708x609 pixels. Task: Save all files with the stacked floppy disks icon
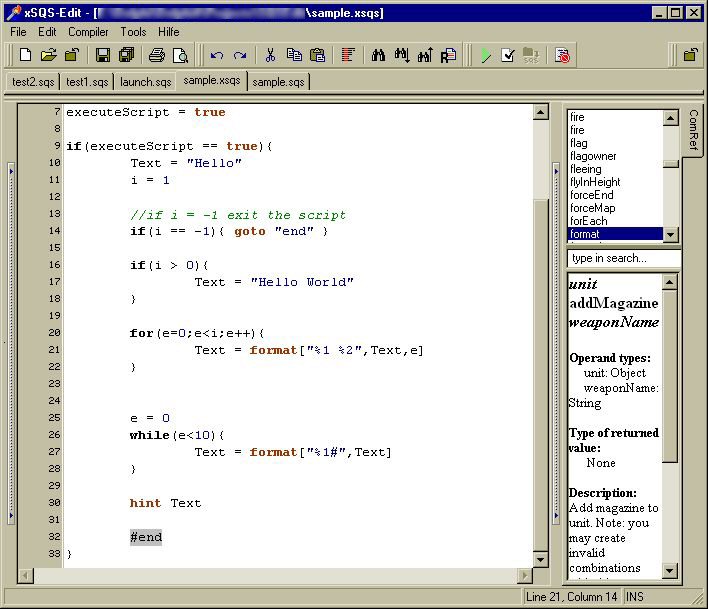coord(126,56)
